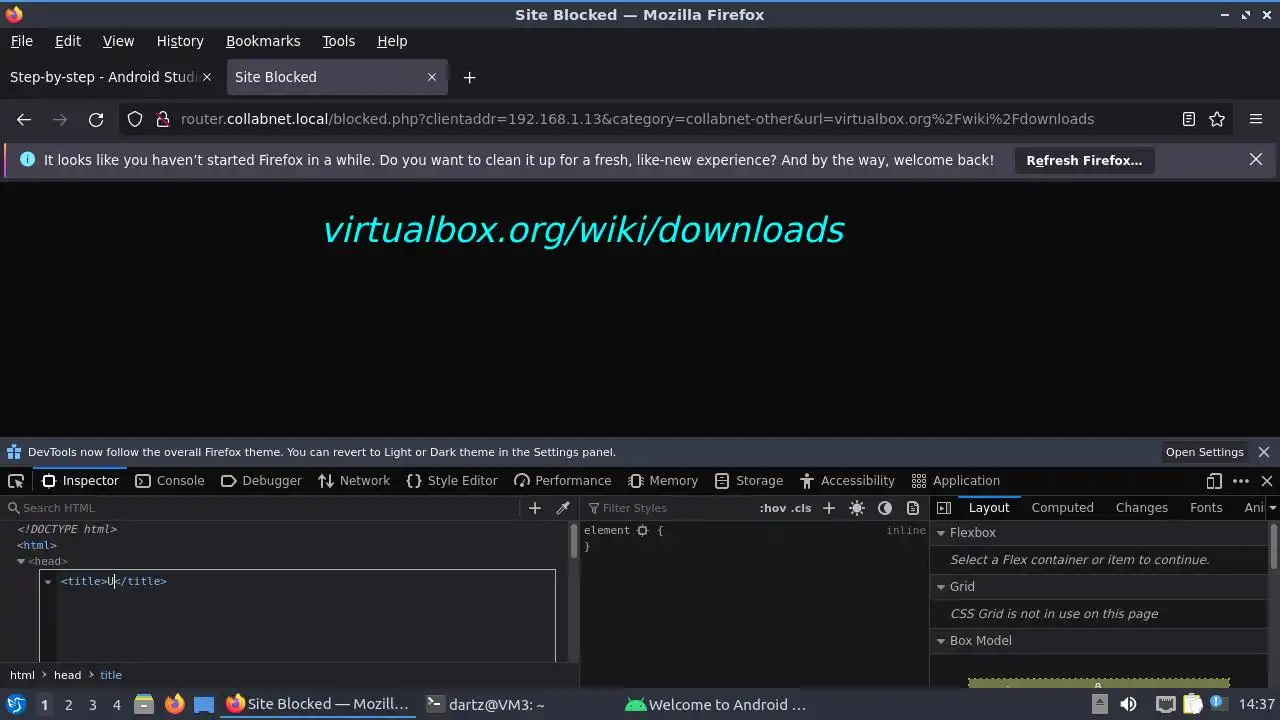Close the DevTools toolbox
The width and height of the screenshot is (1280, 720).
tap(1266, 481)
